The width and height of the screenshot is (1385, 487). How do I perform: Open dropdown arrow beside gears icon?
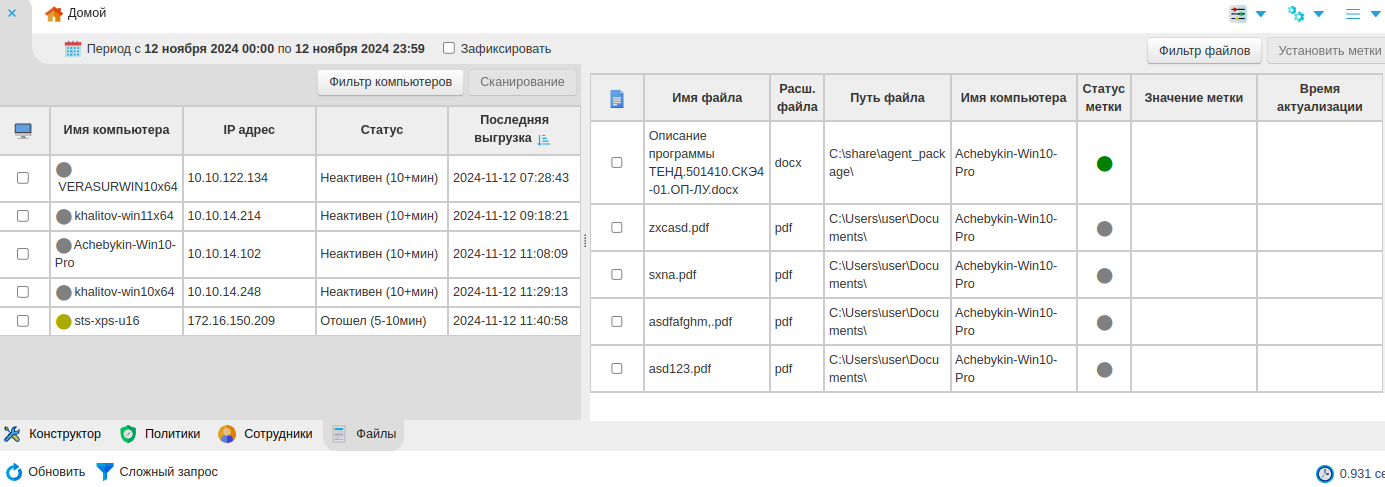(1319, 14)
